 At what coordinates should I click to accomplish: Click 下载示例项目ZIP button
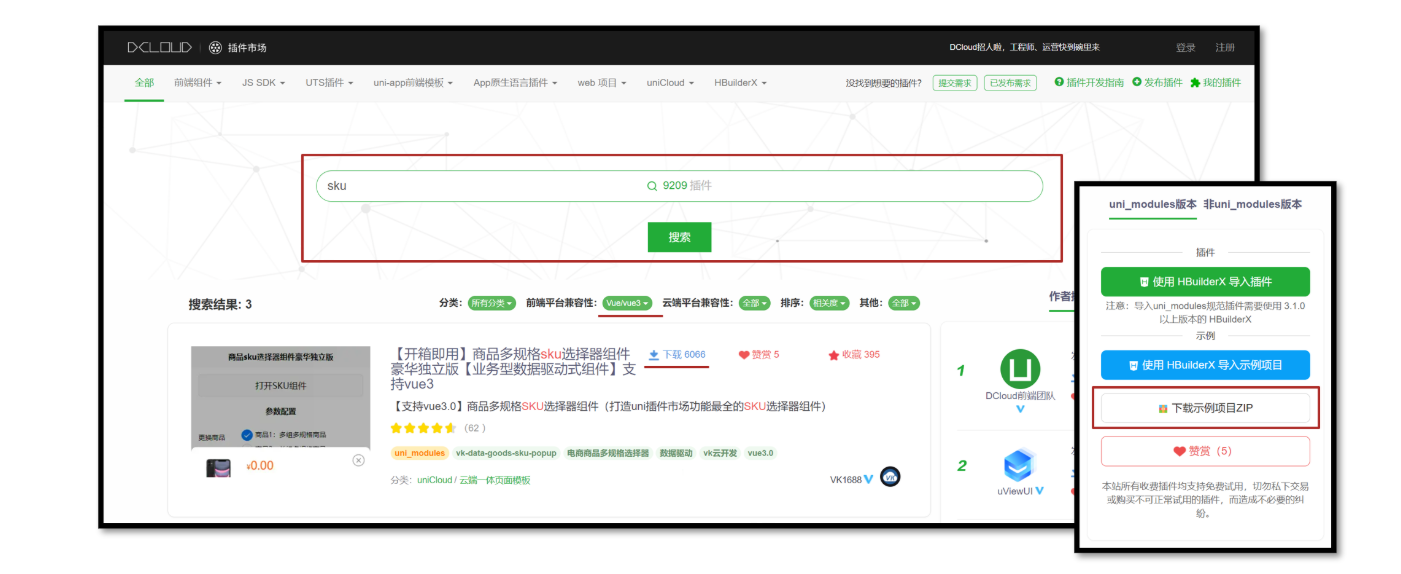coord(1205,408)
